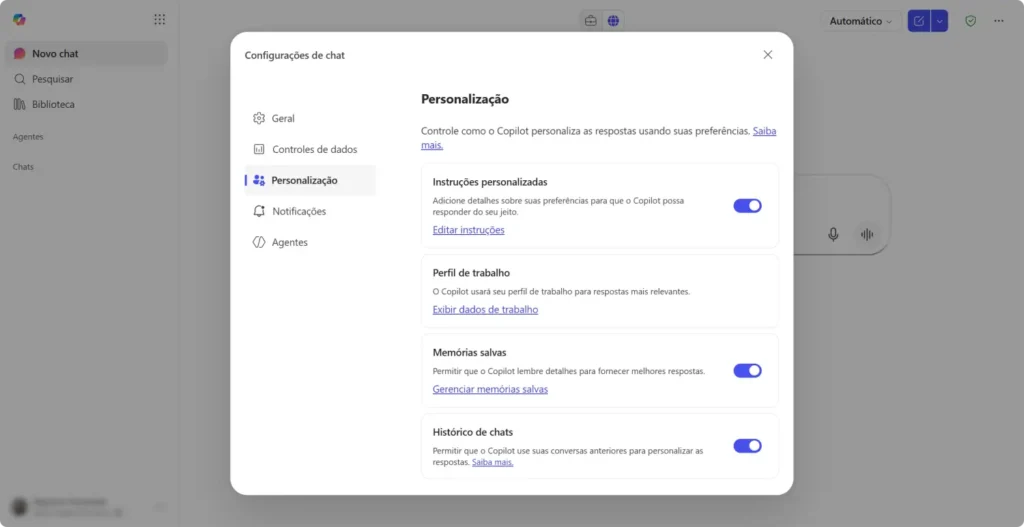
Task: Toggle Instruções personalizadas switch off
Action: [x=747, y=206]
